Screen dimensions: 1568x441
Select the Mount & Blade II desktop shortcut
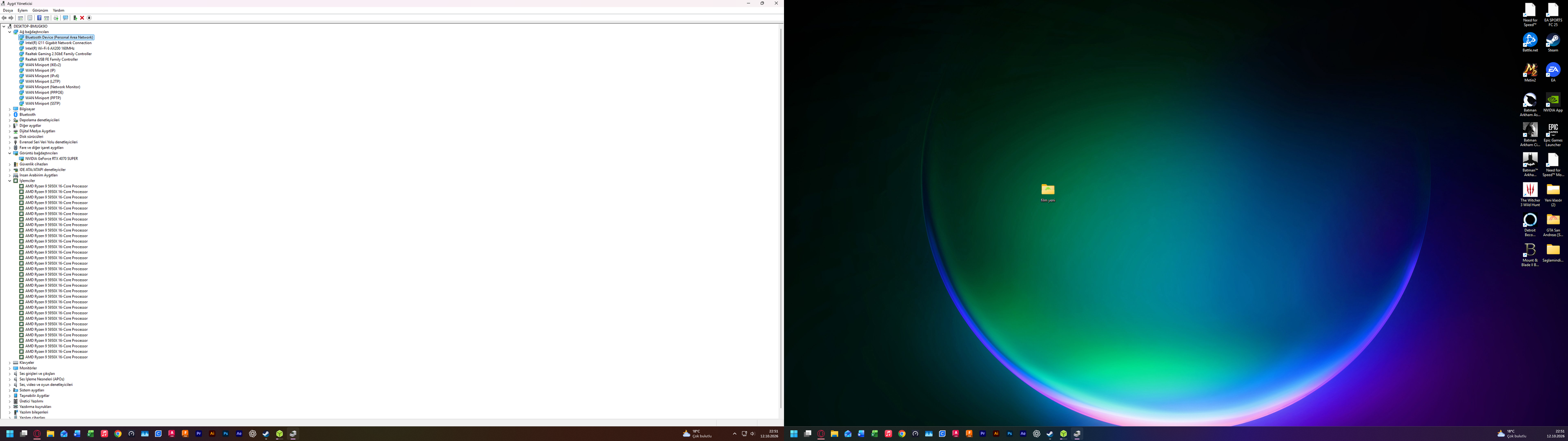[x=1530, y=255]
